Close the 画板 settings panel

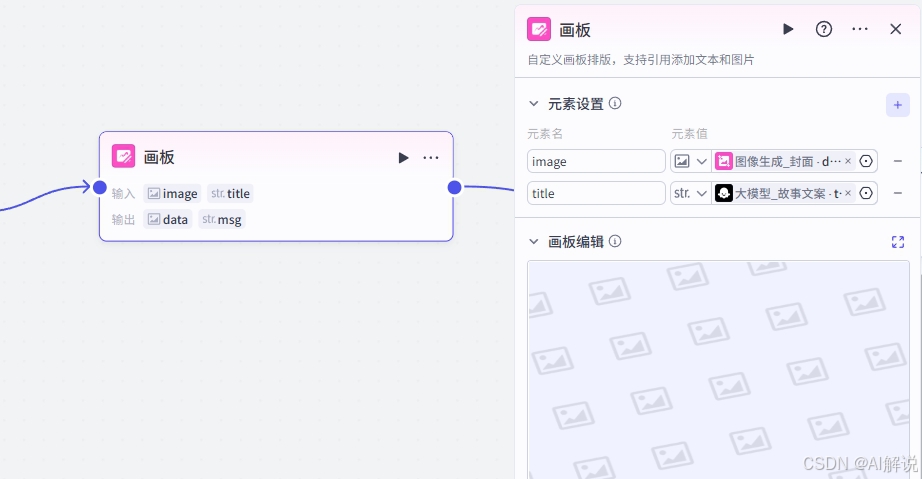pos(896,29)
